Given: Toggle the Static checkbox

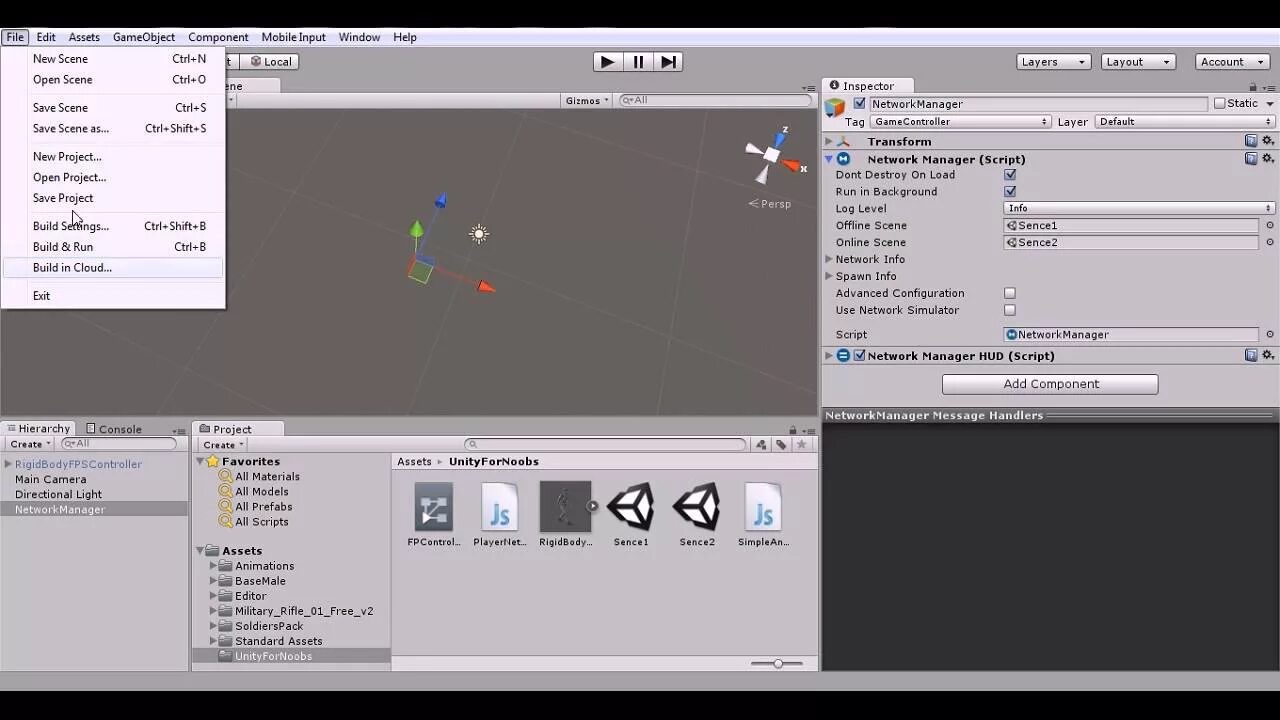Looking at the screenshot, I should [x=1219, y=103].
